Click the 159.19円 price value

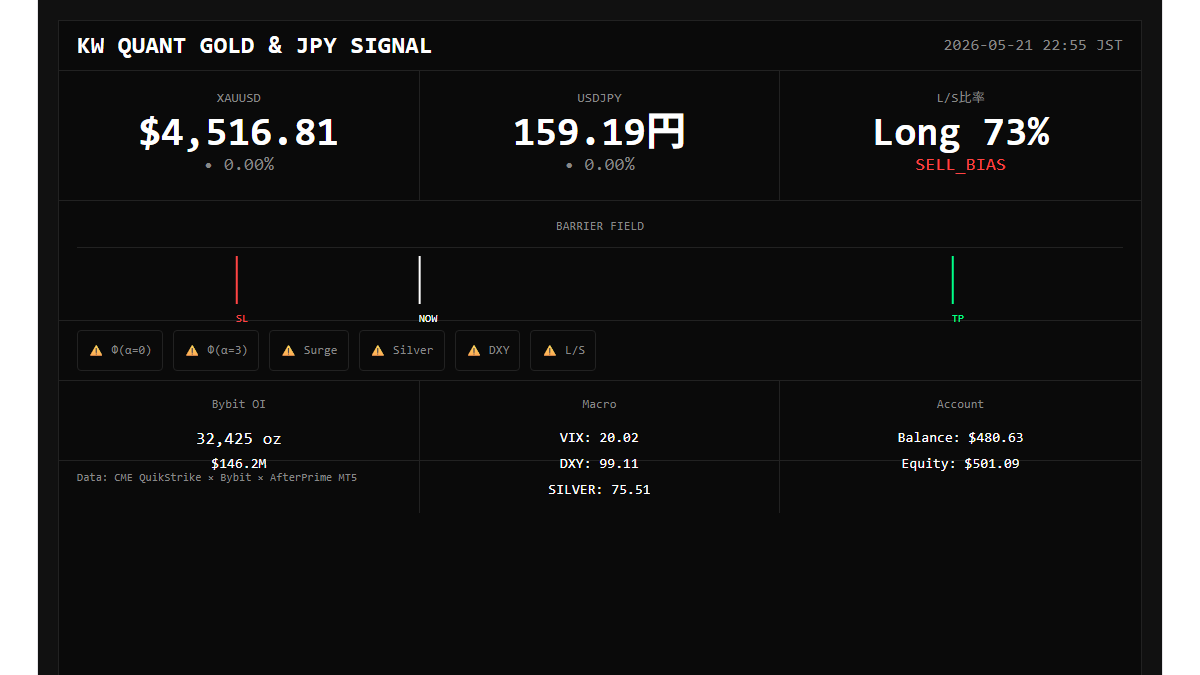[600, 133]
